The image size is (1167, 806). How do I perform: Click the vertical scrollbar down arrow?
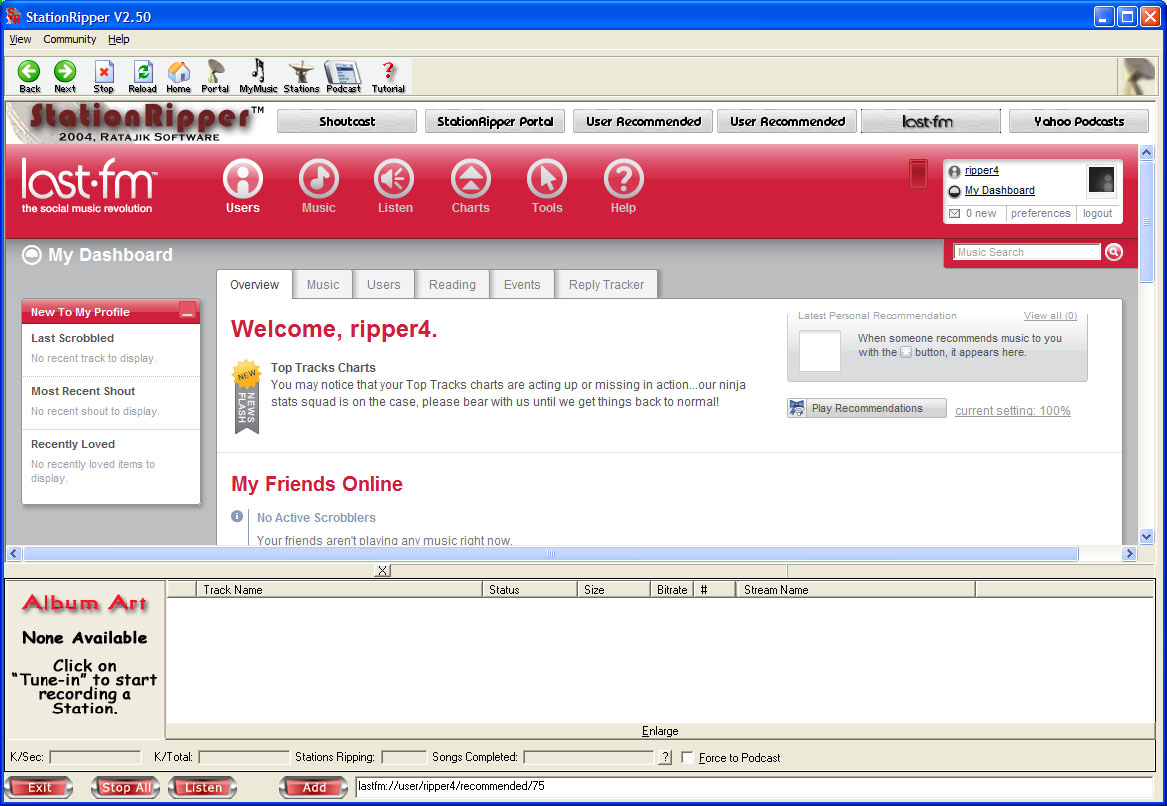1146,537
